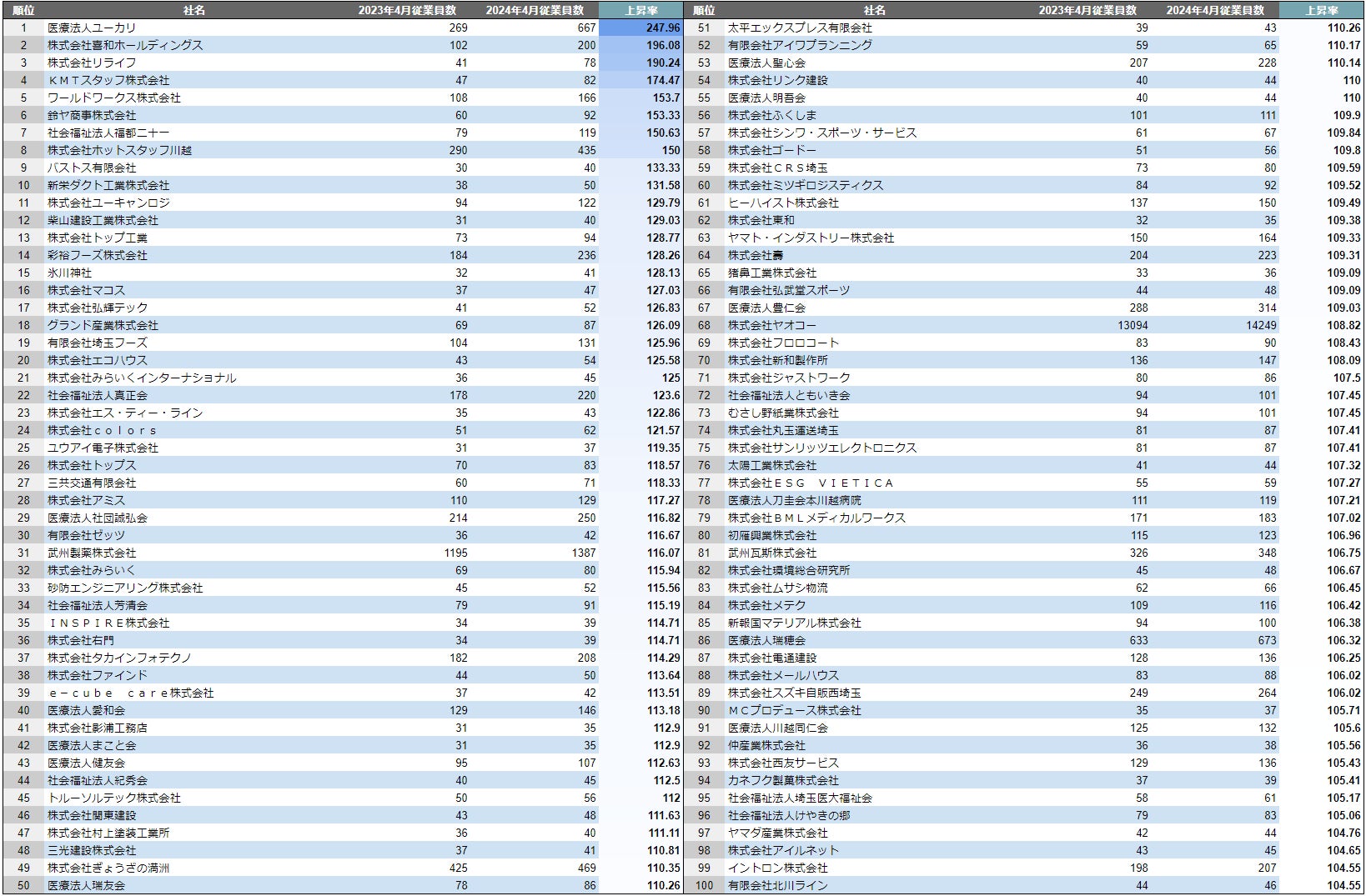Click the top growth rate value 247.96
Image resolution: width=1366 pixels, height=896 pixels.
point(663,28)
